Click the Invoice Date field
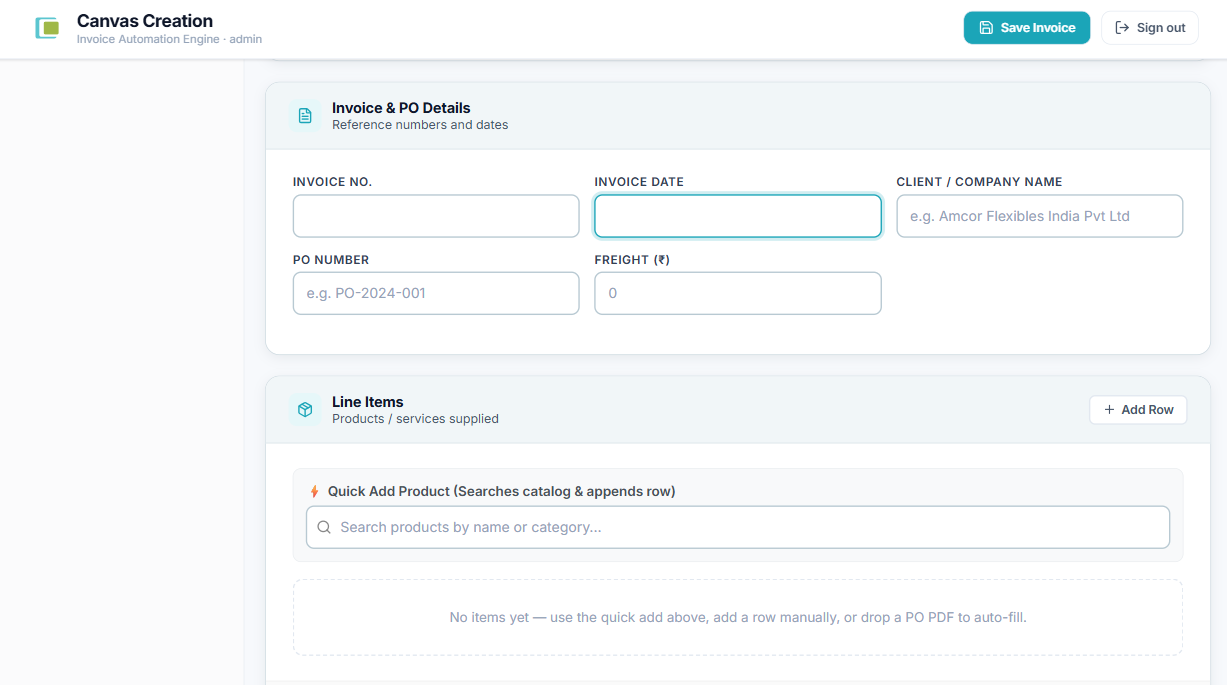The height and width of the screenshot is (685, 1227). (738, 216)
